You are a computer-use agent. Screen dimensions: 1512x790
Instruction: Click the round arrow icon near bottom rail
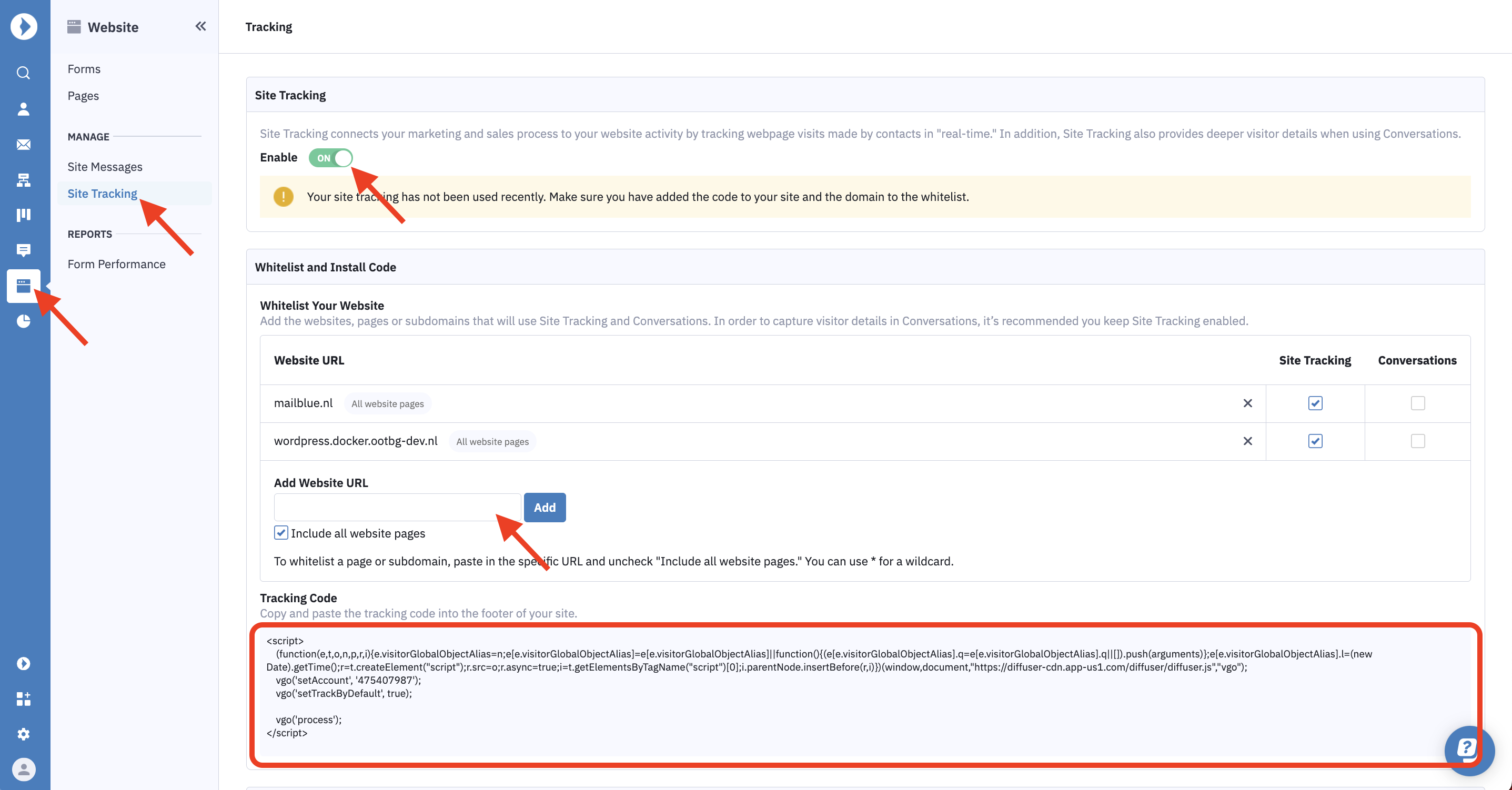(x=24, y=663)
